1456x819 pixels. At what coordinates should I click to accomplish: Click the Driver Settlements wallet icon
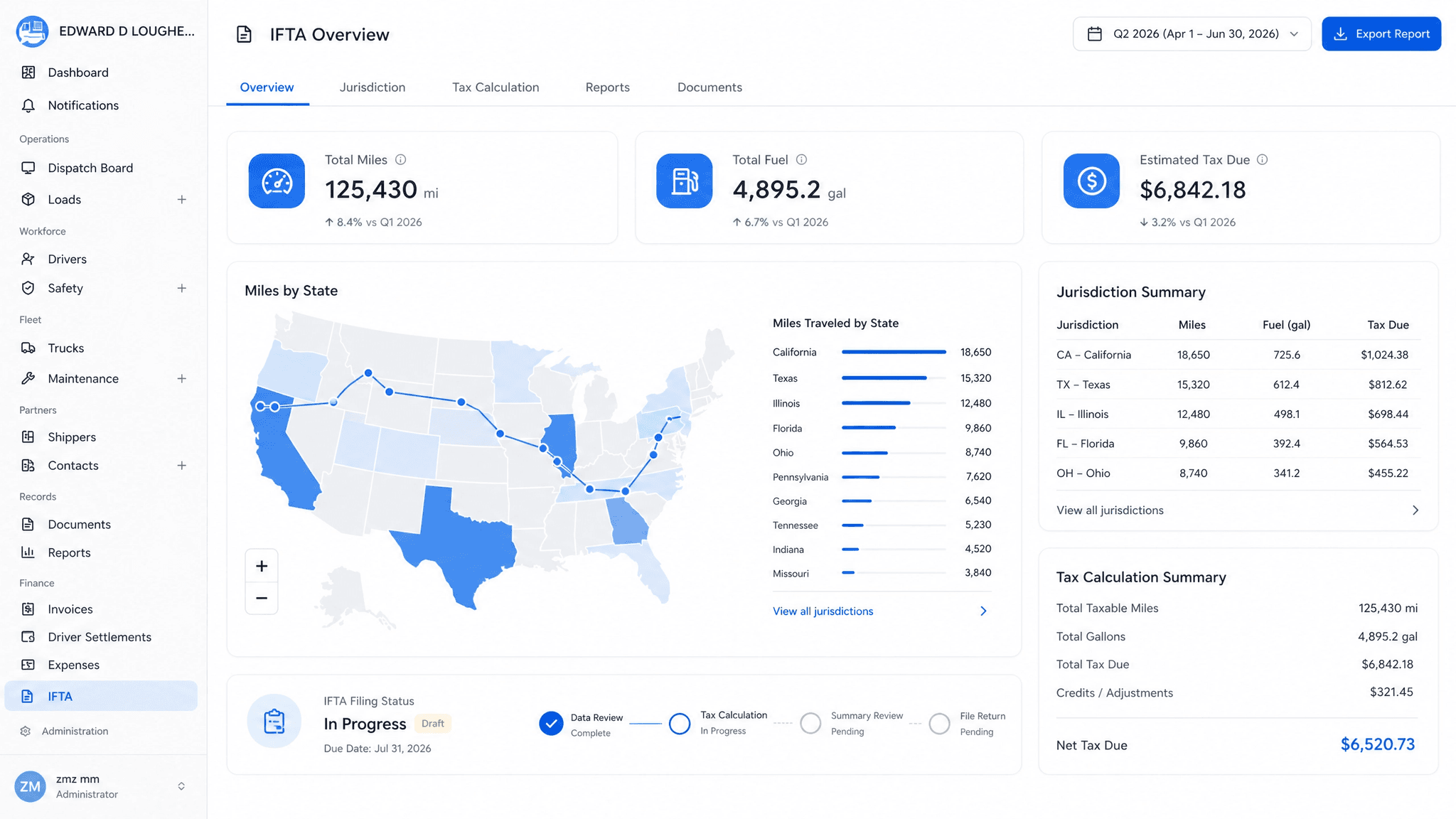pyautogui.click(x=28, y=637)
